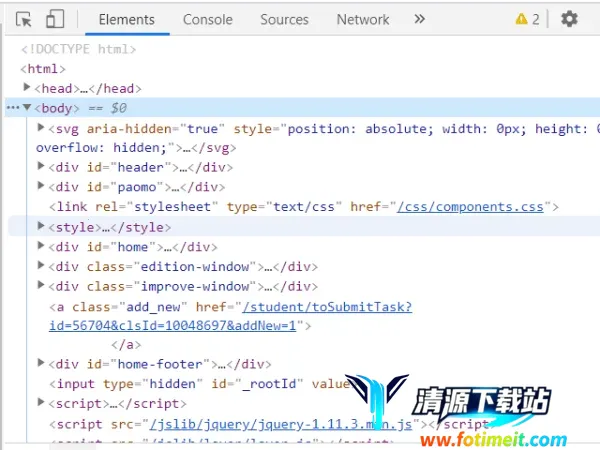Screen dimensions: 600x450
Task: Follow the /student/toSubmitTask href link
Action: click(327, 307)
